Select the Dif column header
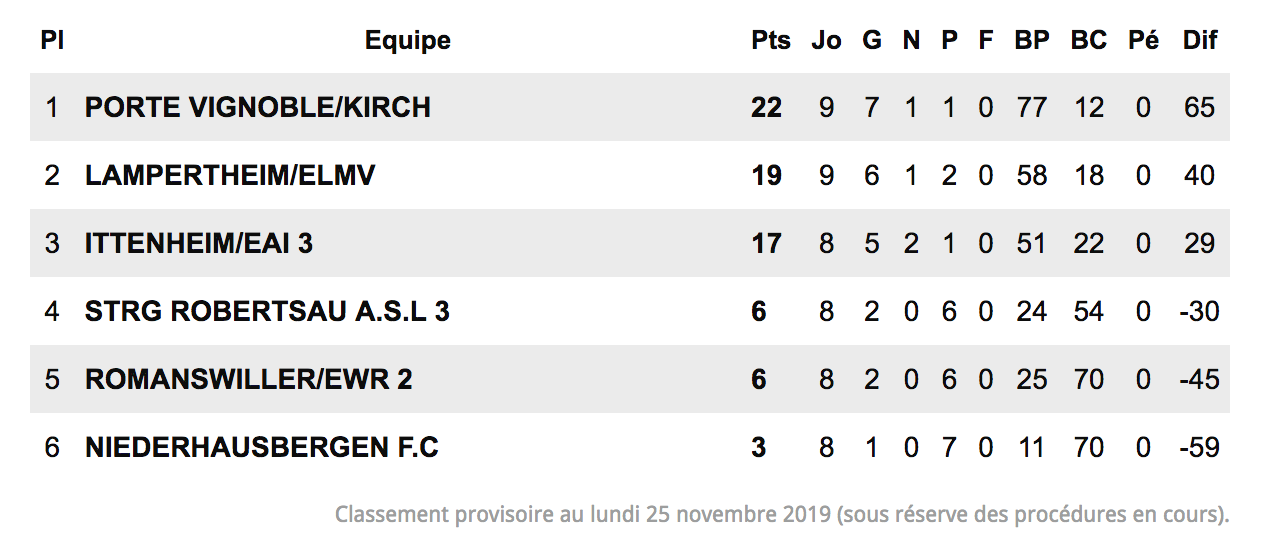 click(x=1199, y=40)
